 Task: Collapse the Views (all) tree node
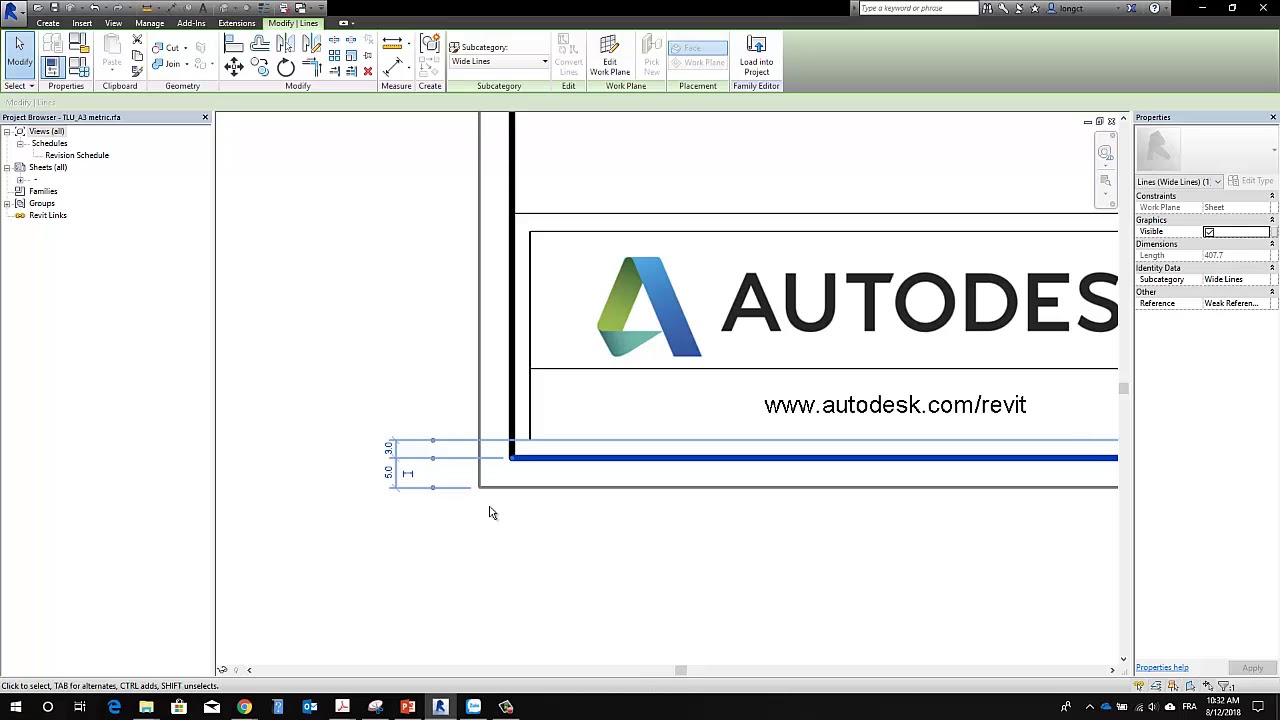(x=7, y=131)
